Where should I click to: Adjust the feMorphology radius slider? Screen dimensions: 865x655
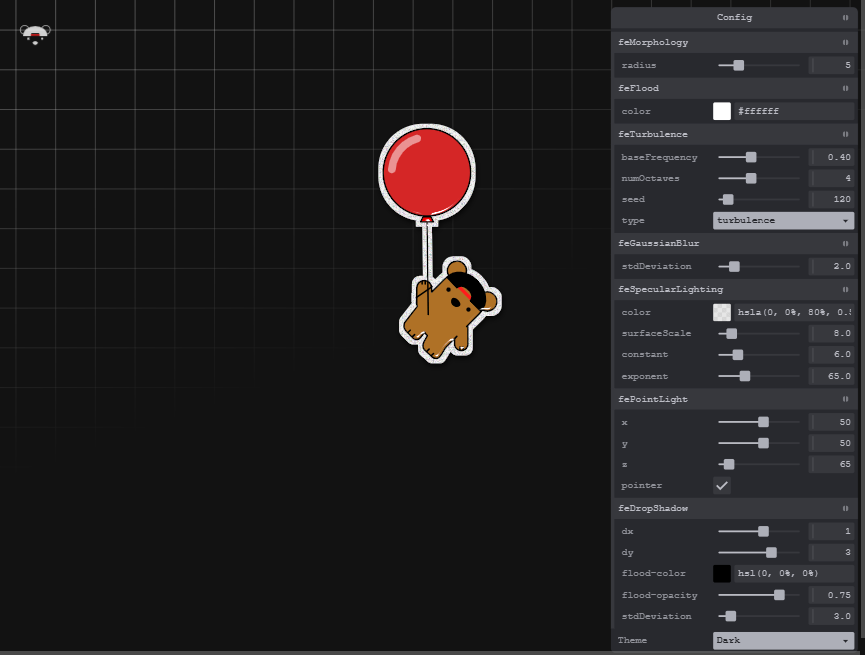(x=759, y=65)
